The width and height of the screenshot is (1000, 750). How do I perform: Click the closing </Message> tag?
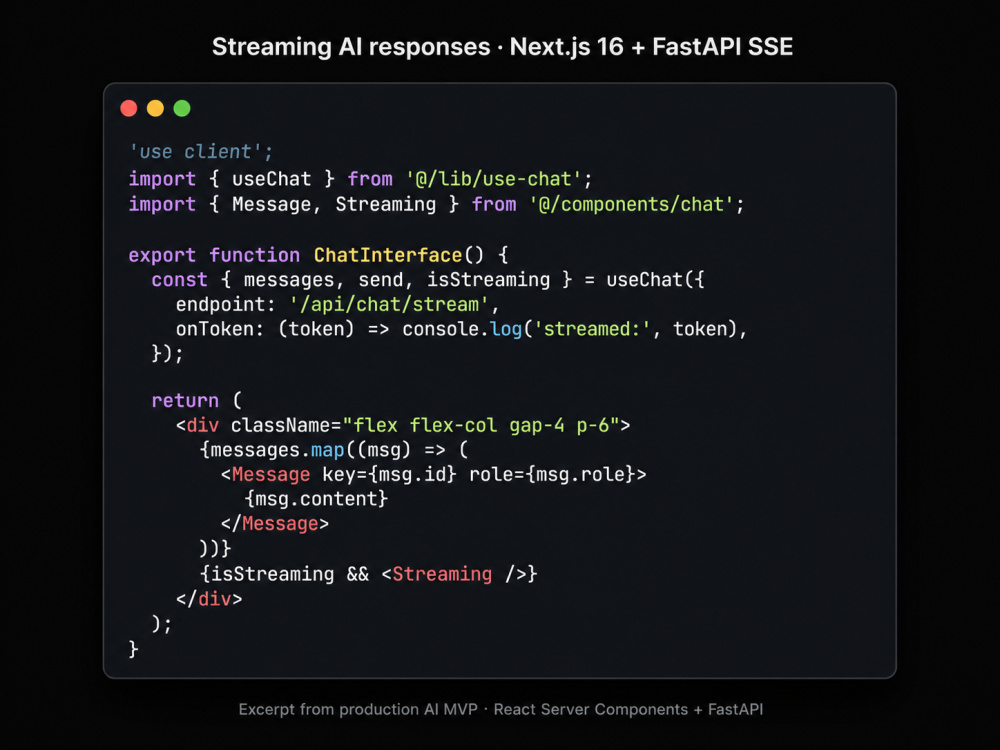point(275,524)
